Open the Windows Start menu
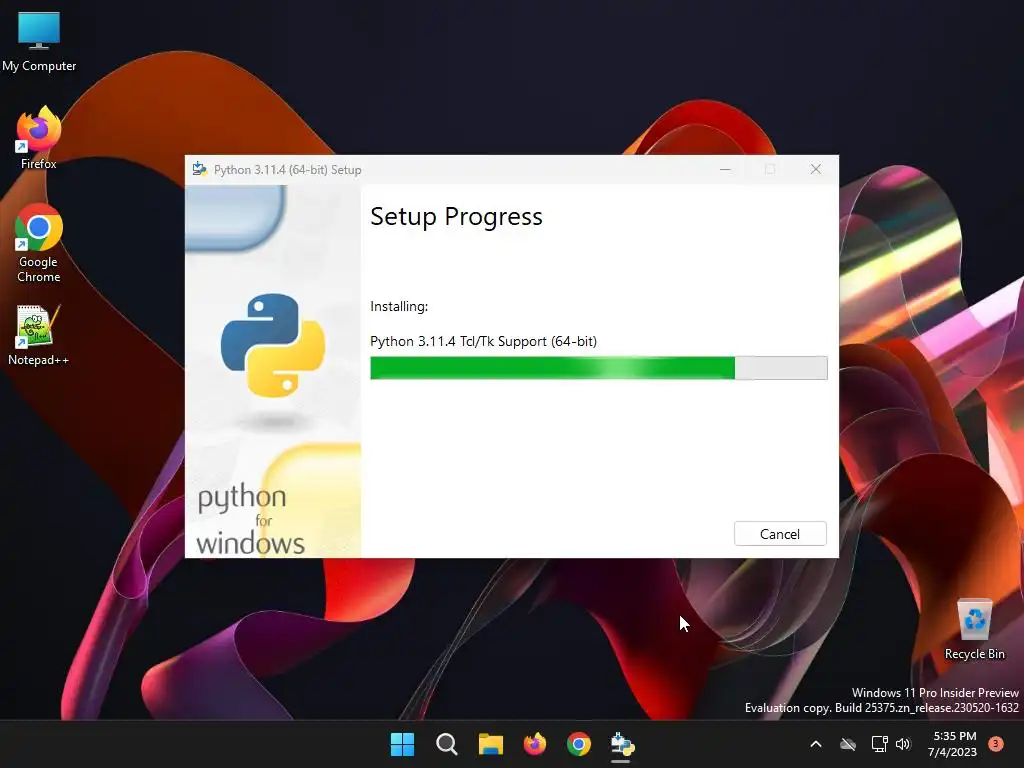 402,744
